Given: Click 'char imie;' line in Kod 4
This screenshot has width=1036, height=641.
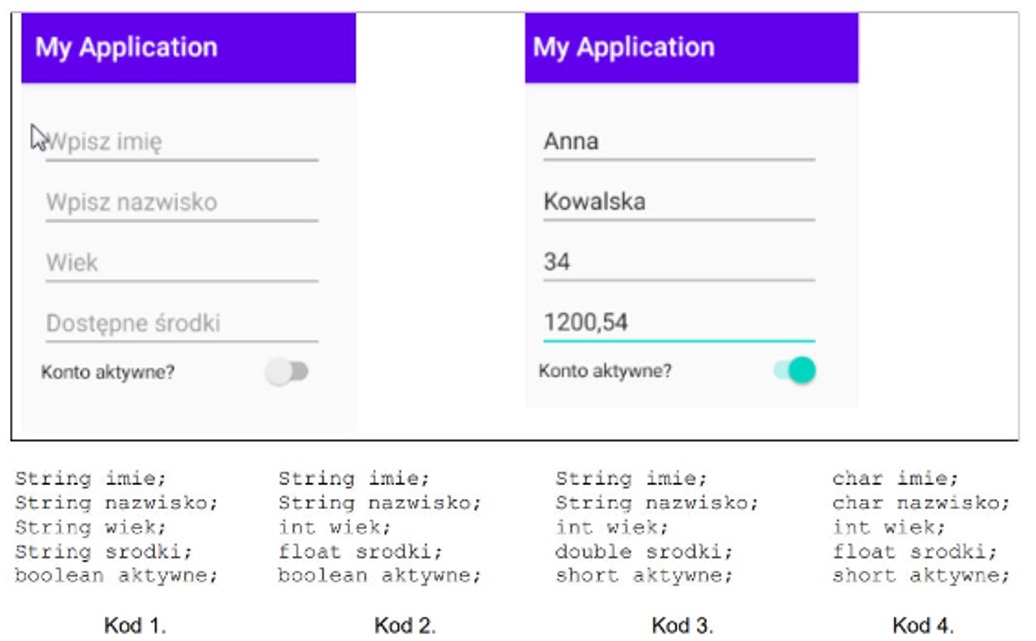Looking at the screenshot, I should [x=895, y=478].
